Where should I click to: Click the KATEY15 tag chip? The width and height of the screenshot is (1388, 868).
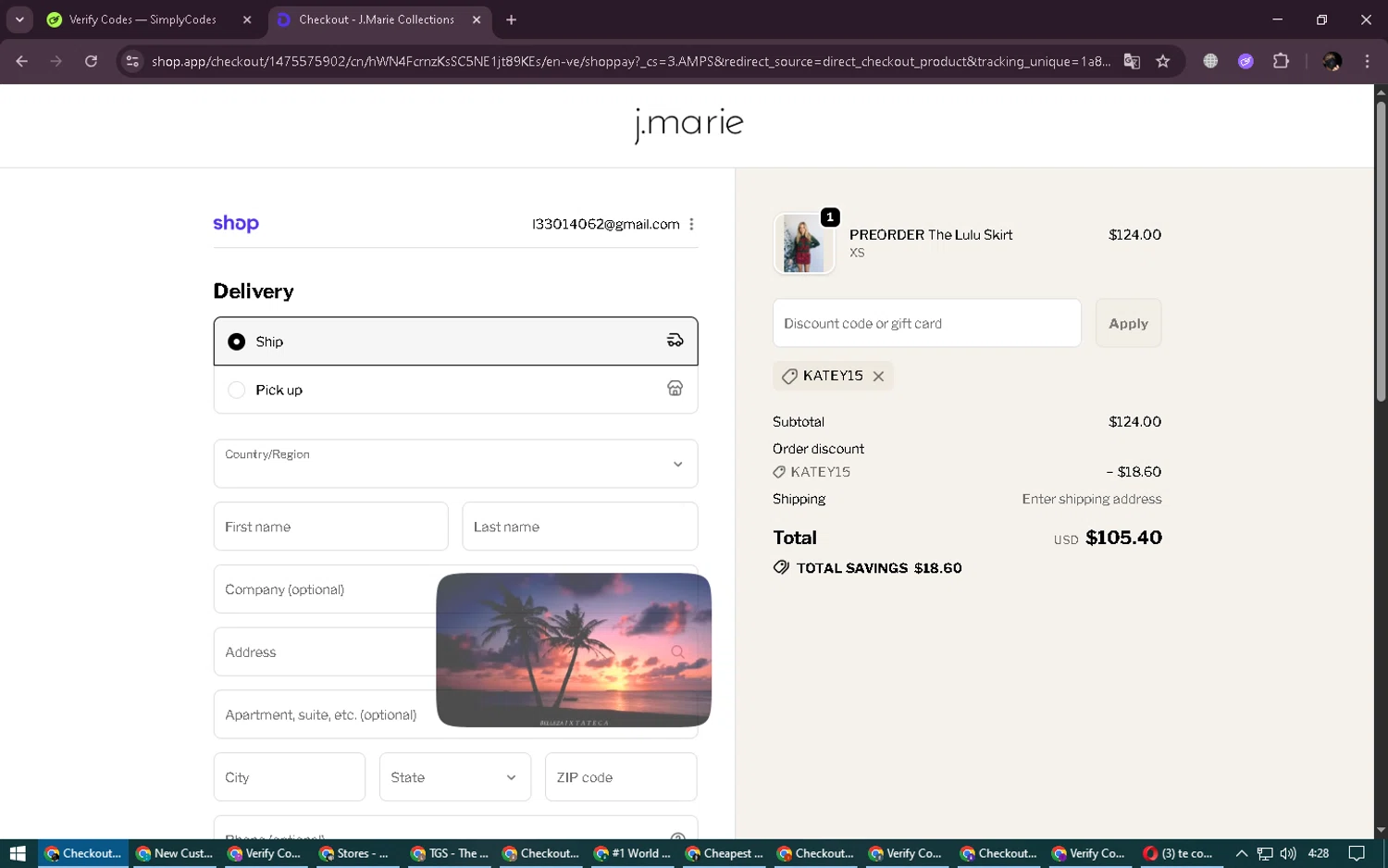point(832,376)
